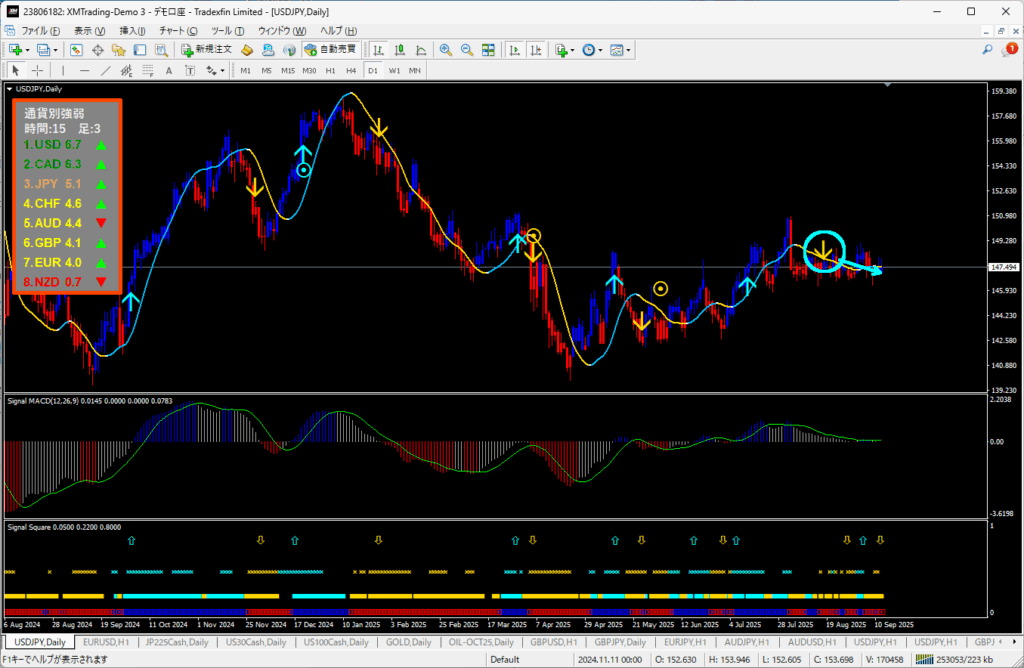Open the MetaEditor book icon
Screen dimensions: 1024x668
point(247,50)
